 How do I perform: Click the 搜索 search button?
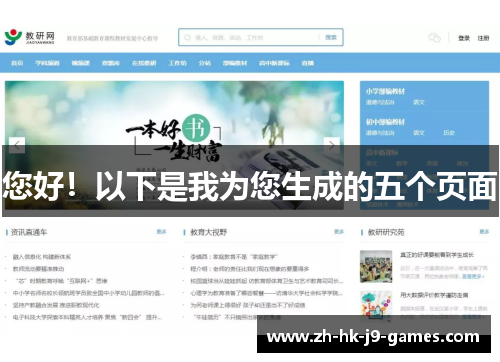pyautogui.click(x=331, y=37)
